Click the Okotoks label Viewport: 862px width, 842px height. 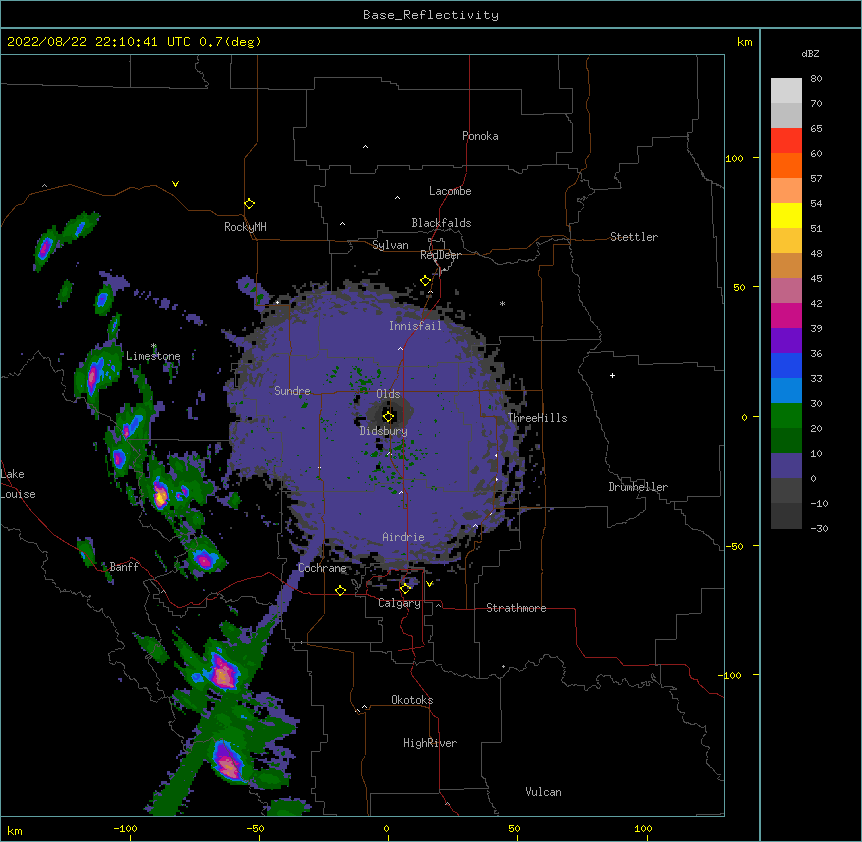point(412,700)
